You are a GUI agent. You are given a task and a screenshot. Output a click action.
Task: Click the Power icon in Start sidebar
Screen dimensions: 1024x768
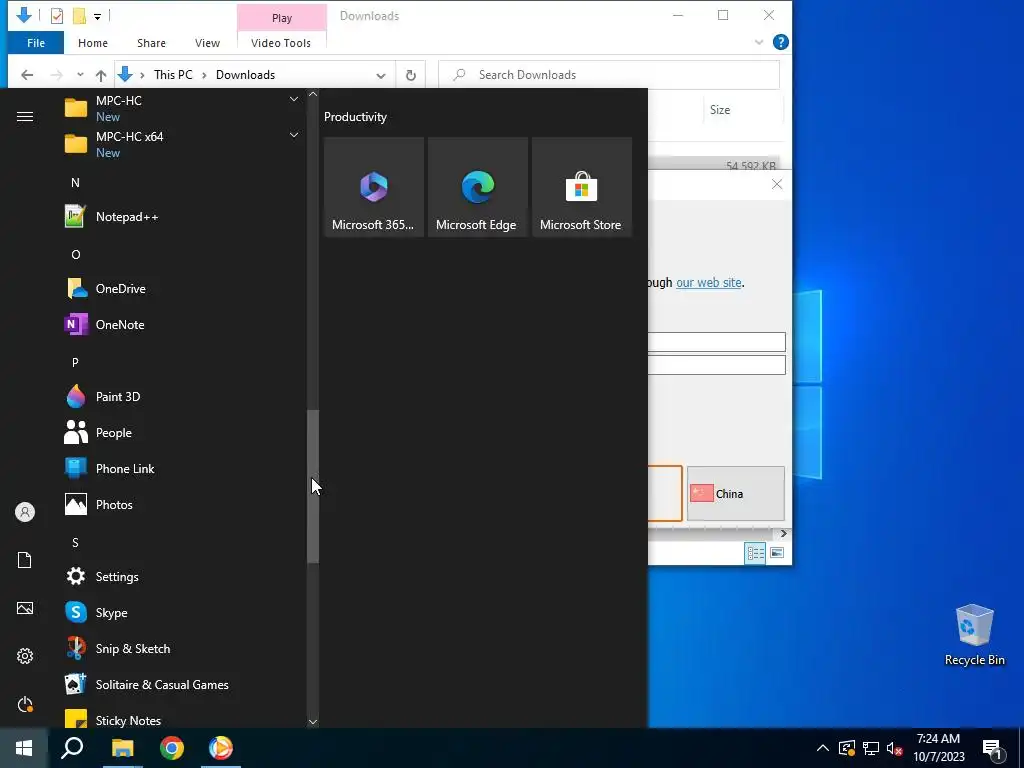click(x=25, y=704)
